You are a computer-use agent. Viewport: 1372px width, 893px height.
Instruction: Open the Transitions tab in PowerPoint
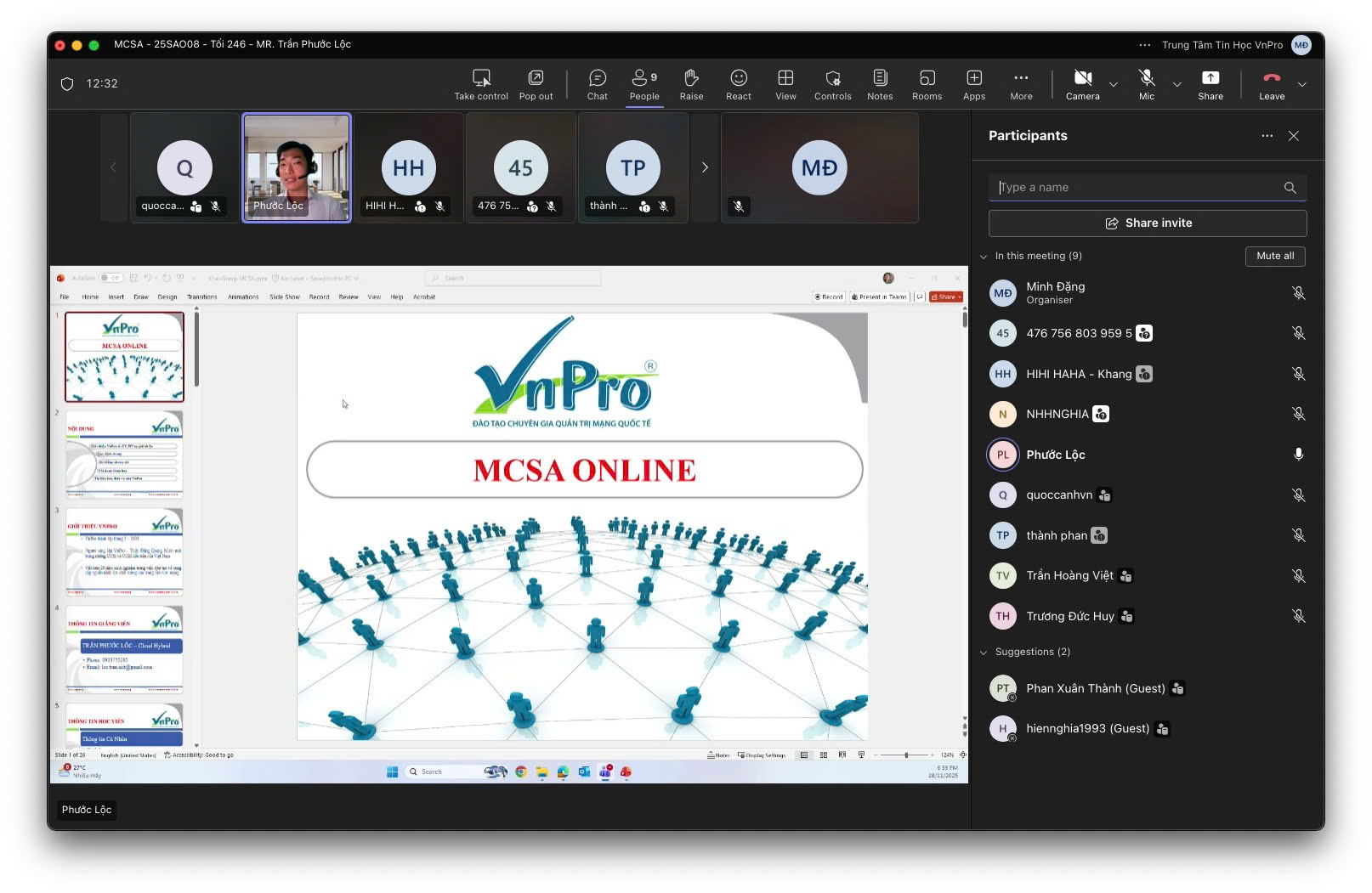202,297
